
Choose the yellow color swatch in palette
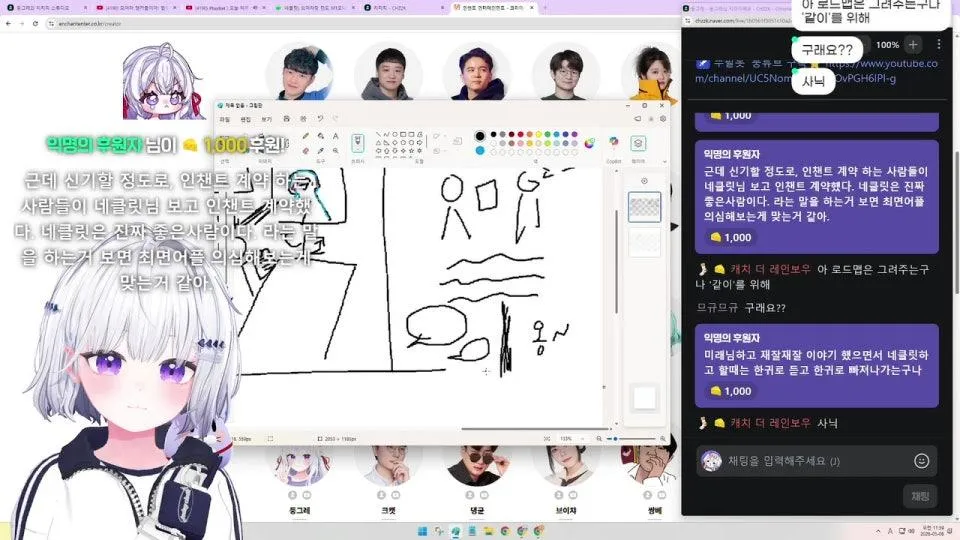[x=539, y=134]
